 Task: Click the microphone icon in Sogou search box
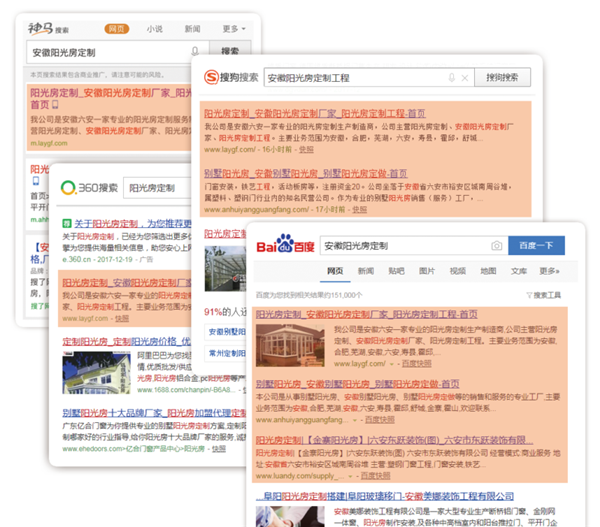(452, 77)
